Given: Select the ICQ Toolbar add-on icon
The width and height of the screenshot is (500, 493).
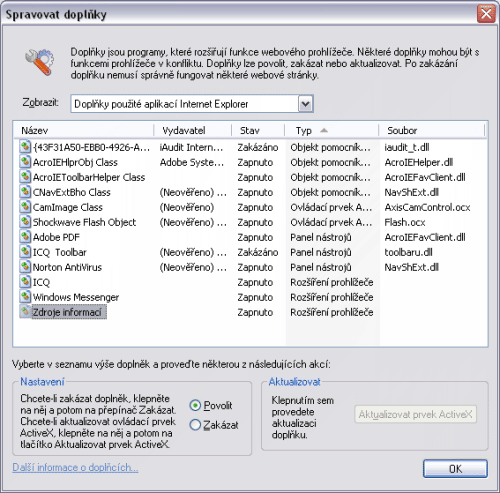Looking at the screenshot, I should tap(25, 252).
